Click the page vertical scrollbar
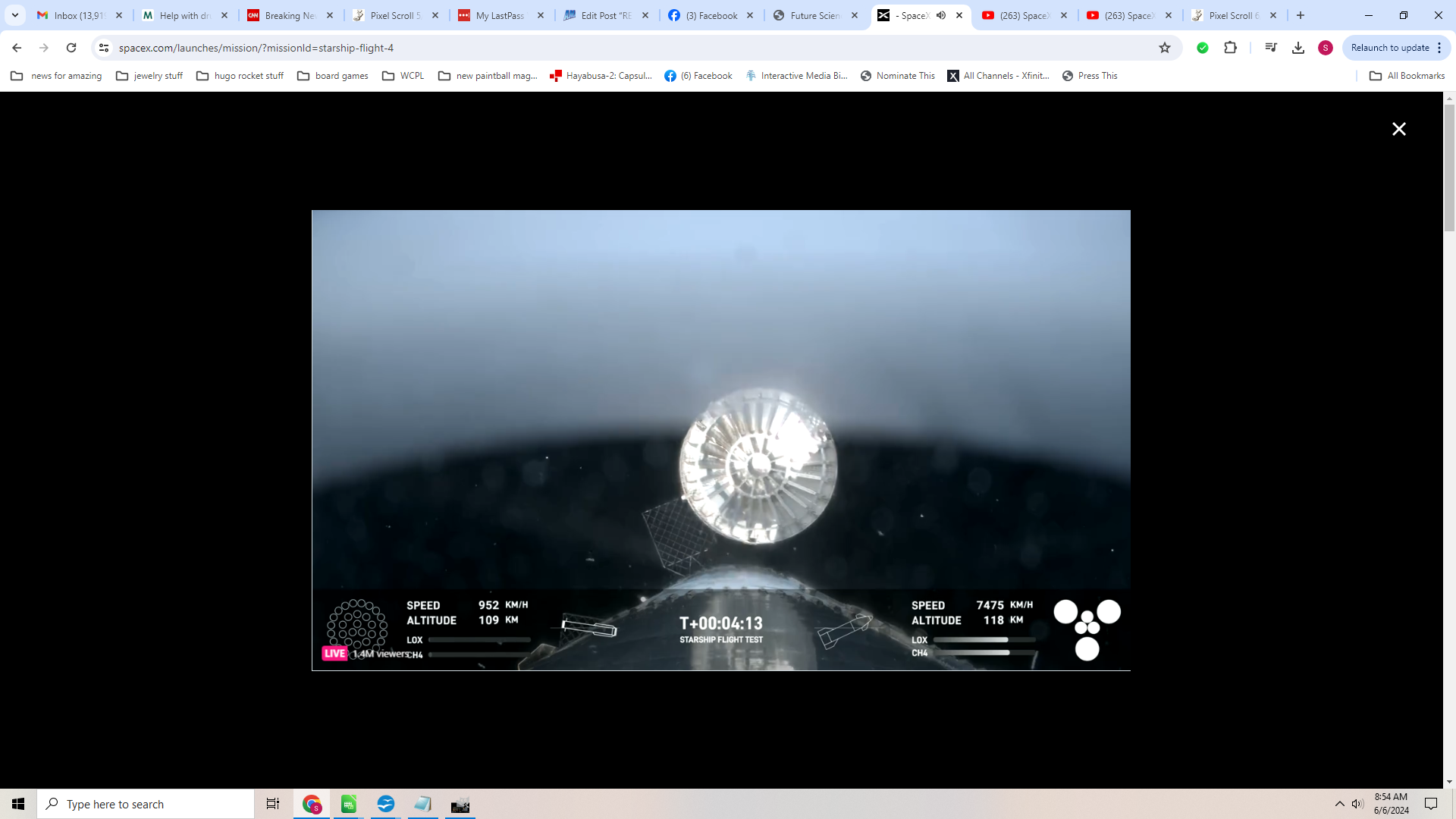The height and width of the screenshot is (819, 1456). click(x=1449, y=167)
